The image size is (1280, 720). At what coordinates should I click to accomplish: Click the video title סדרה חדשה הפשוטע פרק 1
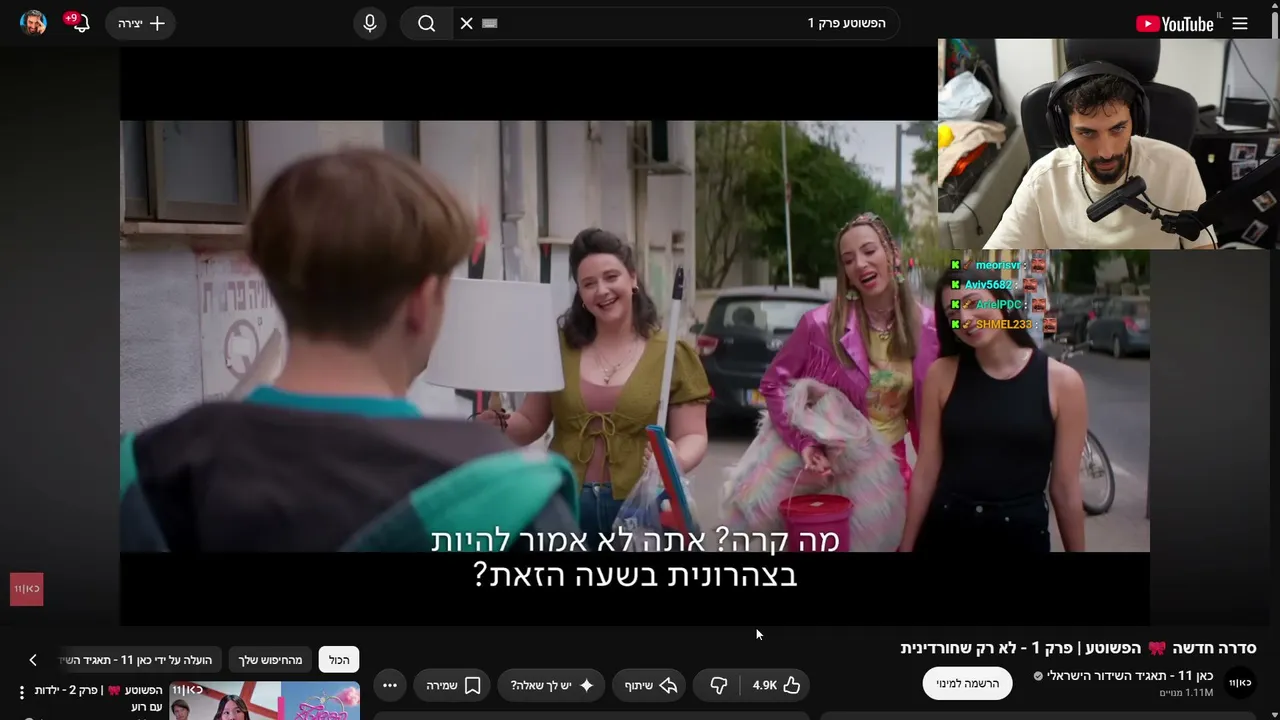[x=1078, y=648]
